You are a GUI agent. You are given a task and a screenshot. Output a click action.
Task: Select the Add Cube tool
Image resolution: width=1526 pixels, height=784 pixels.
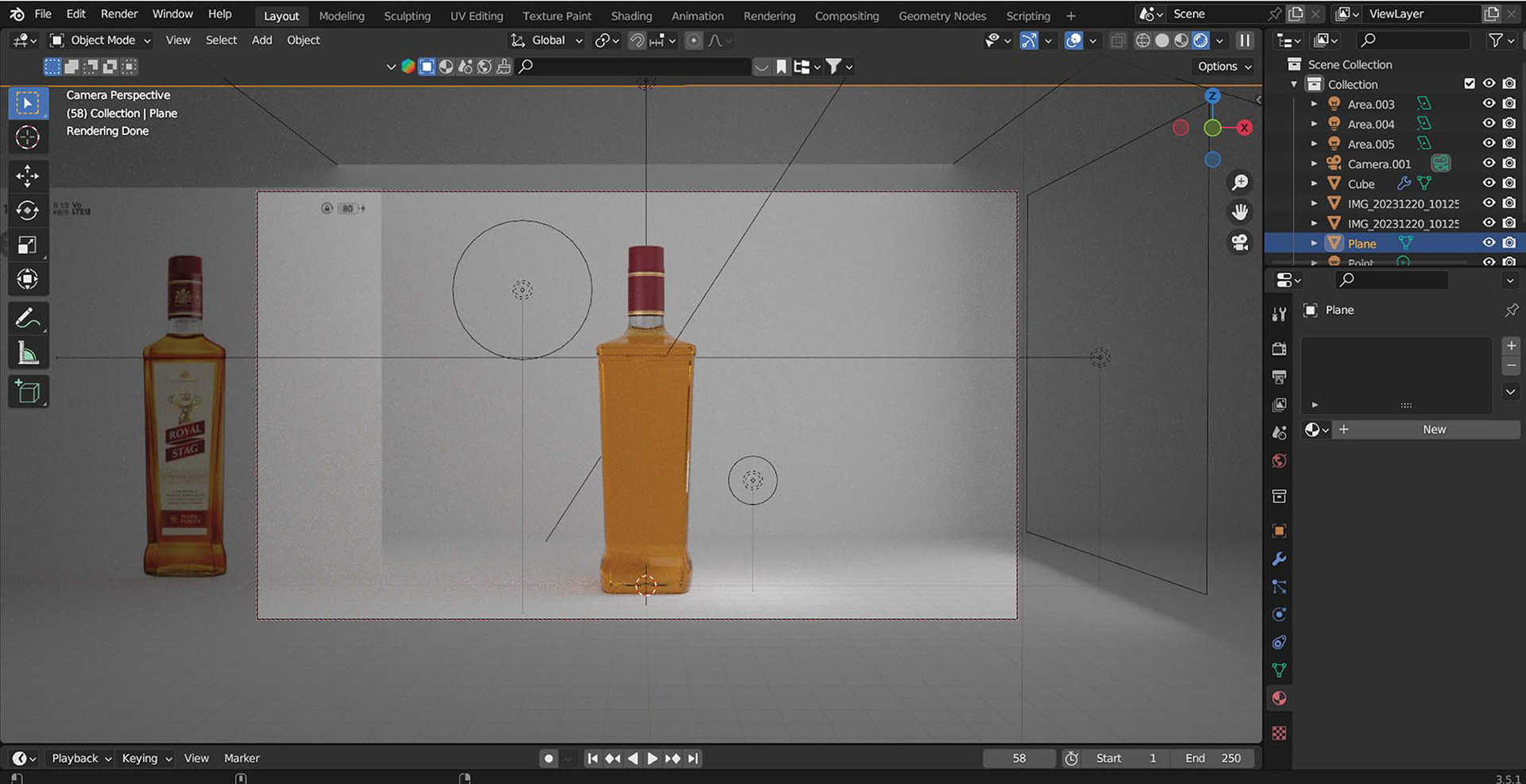tap(28, 392)
